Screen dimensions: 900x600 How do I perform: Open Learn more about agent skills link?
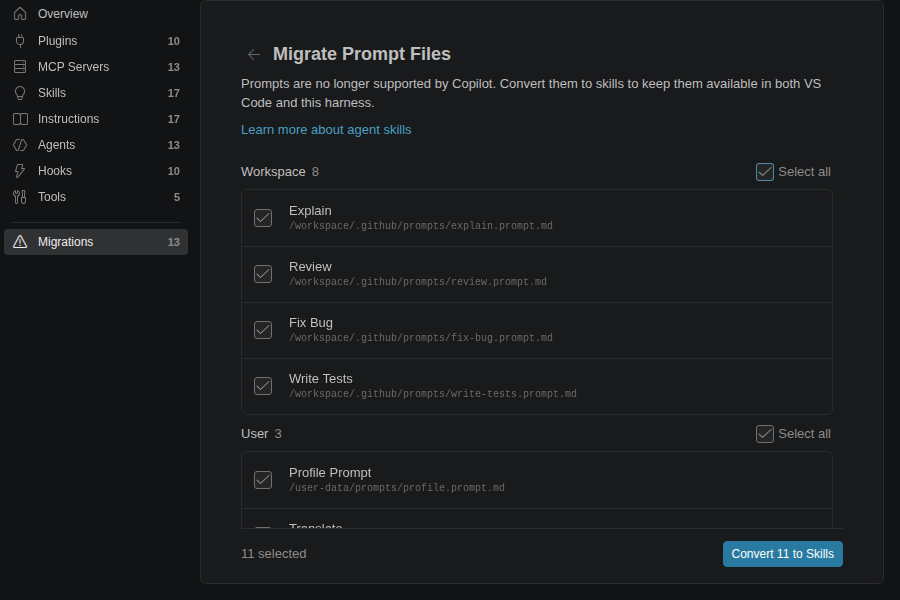pyautogui.click(x=326, y=130)
